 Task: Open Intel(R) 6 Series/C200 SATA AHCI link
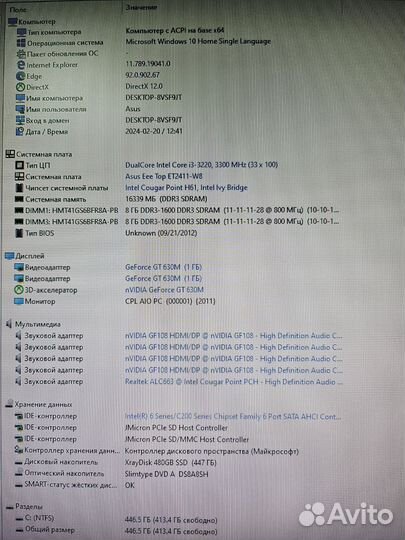(233, 416)
